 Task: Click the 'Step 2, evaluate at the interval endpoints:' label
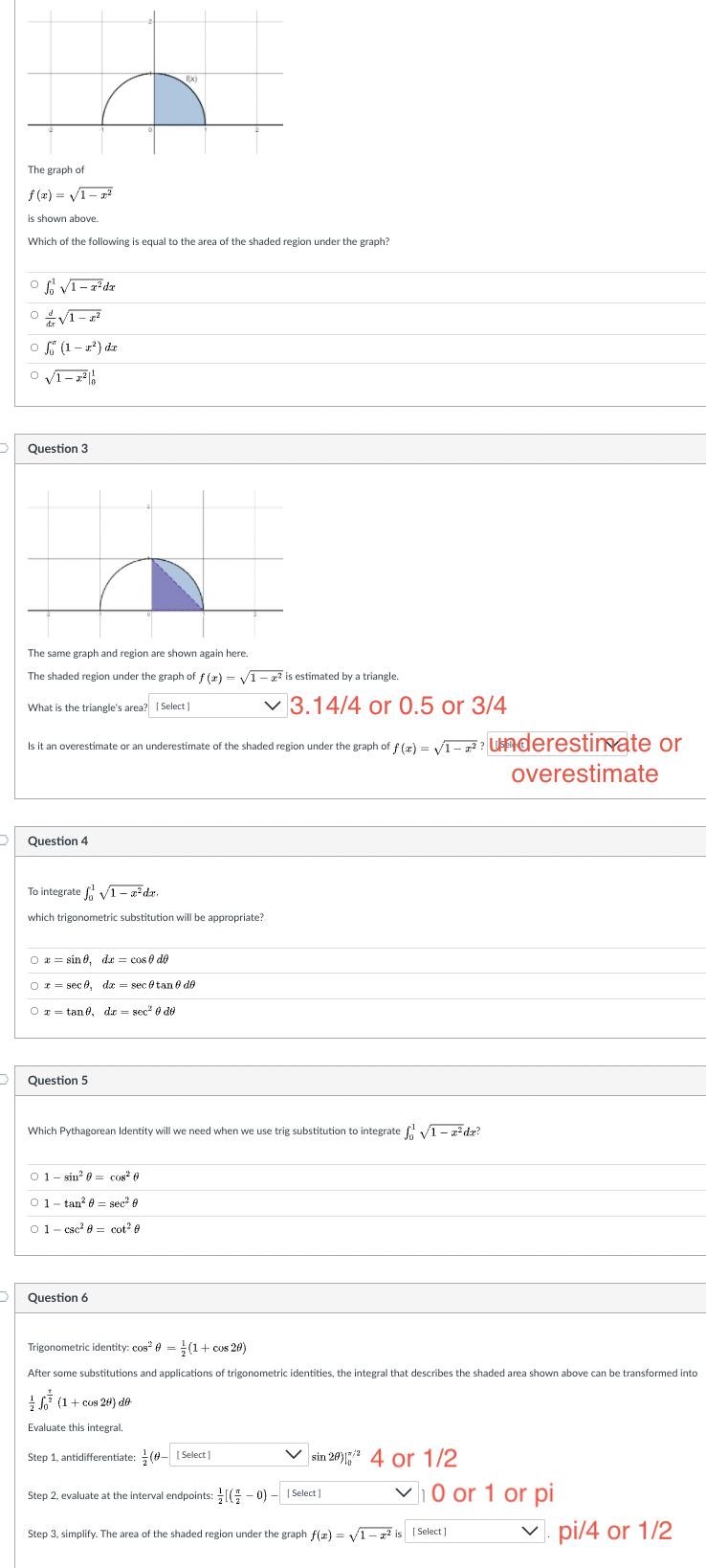[121, 1495]
